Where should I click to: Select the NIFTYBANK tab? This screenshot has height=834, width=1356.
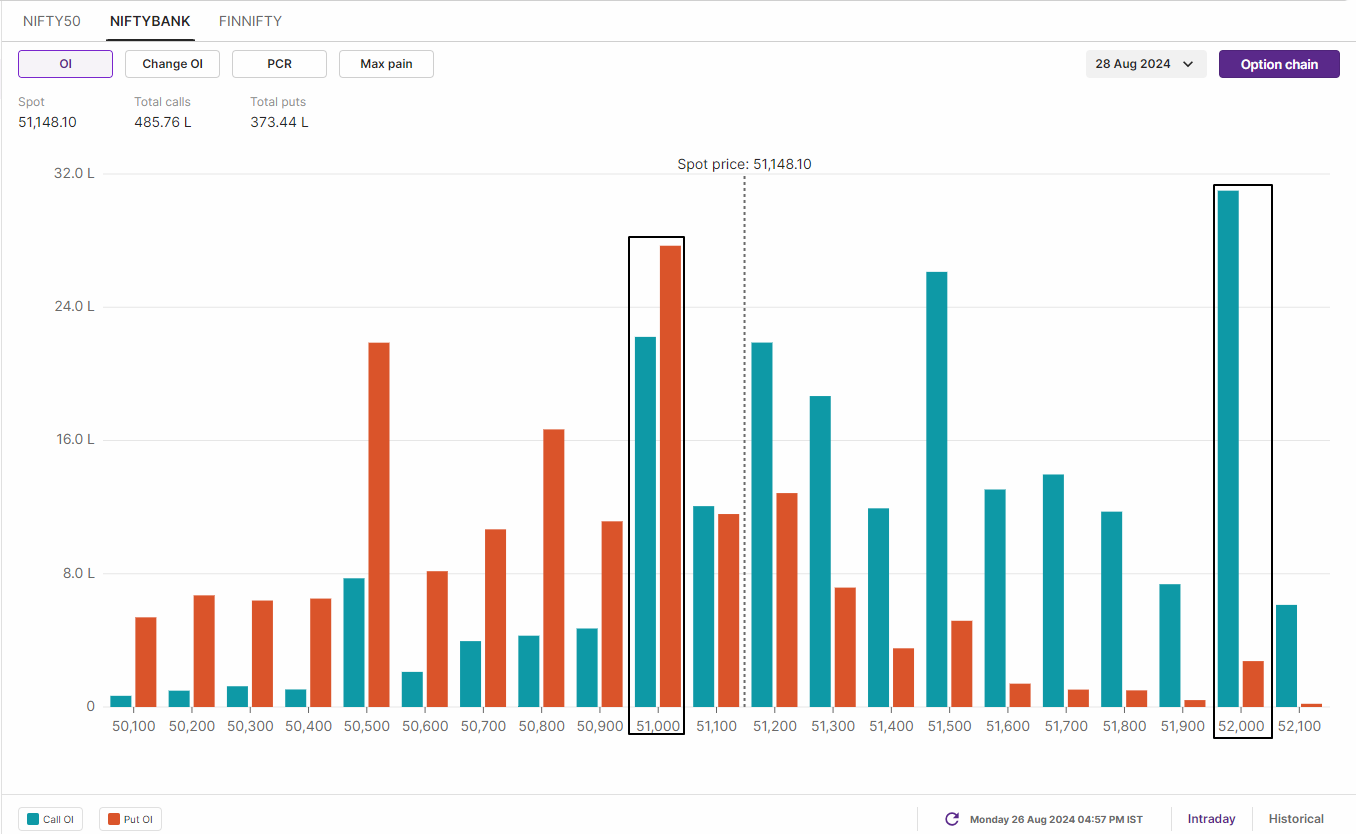(150, 21)
